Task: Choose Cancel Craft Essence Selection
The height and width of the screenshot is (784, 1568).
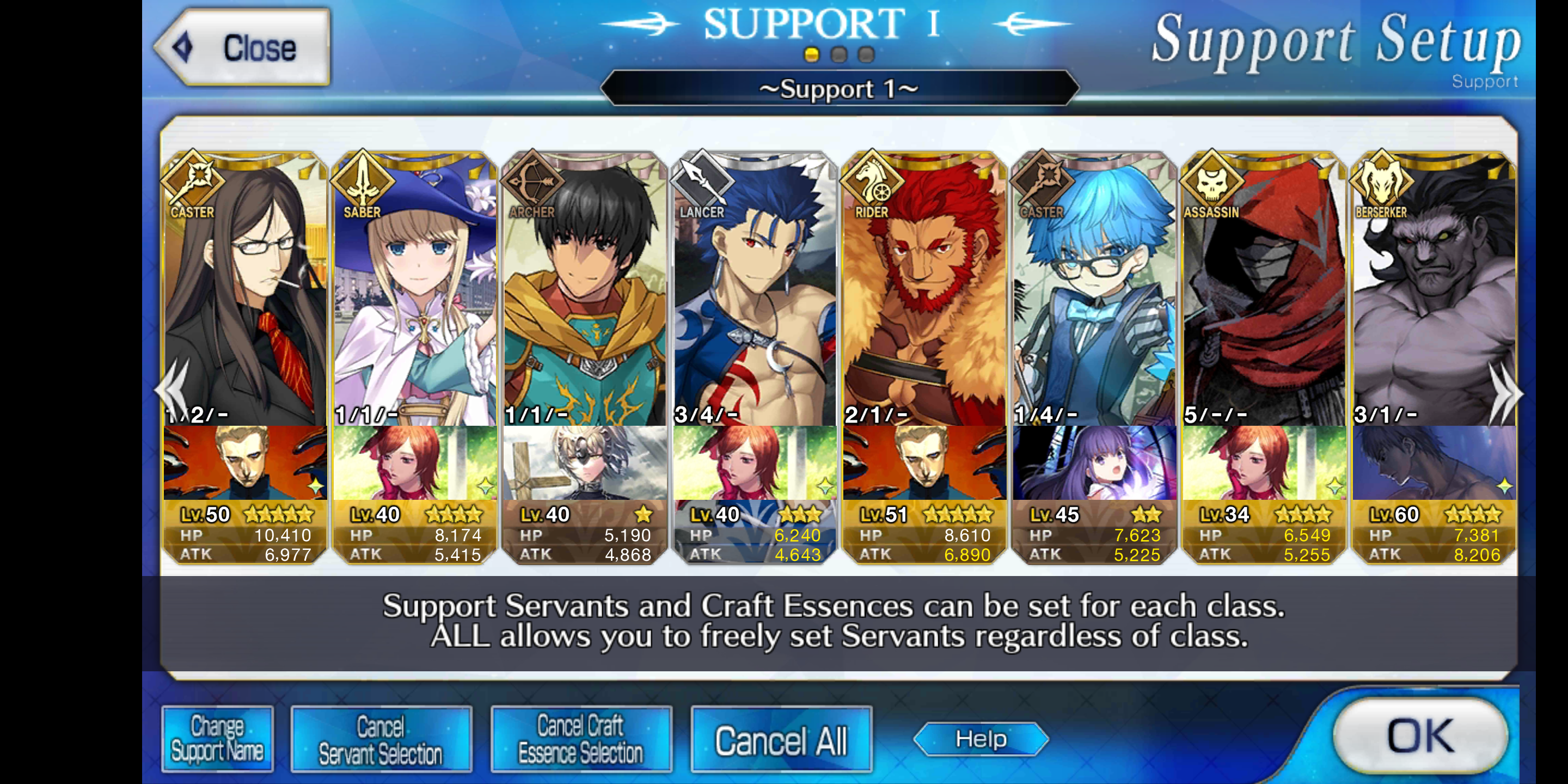Action: coord(581,738)
